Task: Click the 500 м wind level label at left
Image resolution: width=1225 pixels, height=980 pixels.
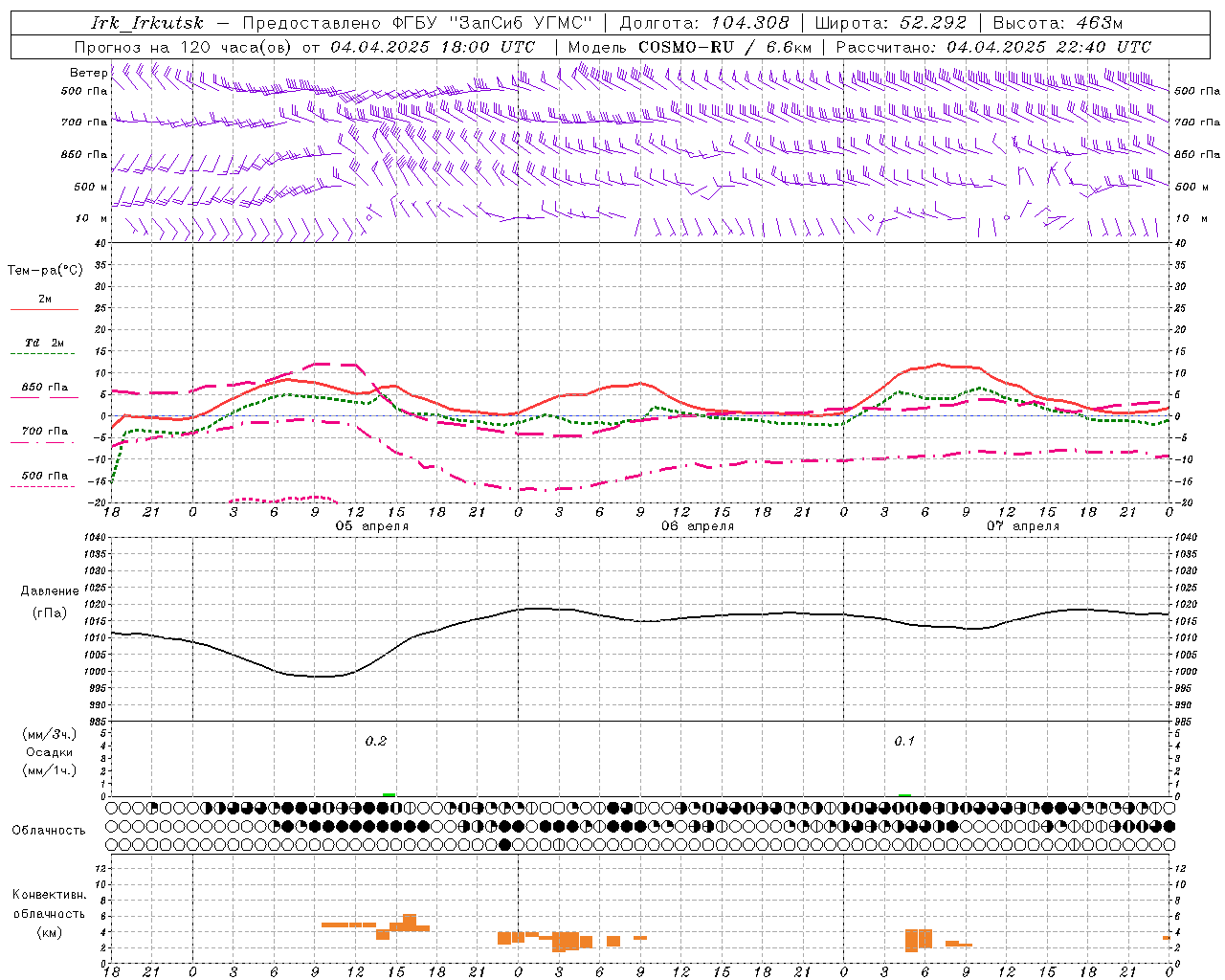Action: 91,187
